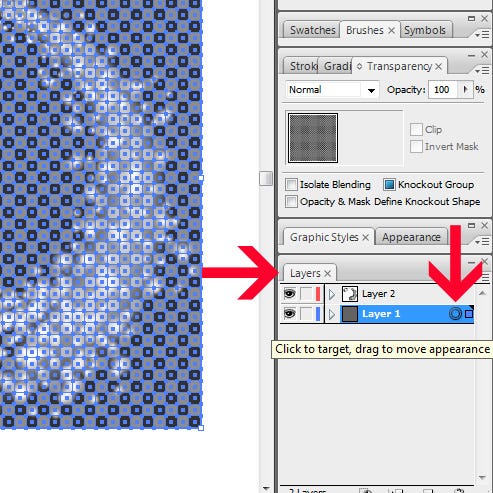This screenshot has height=493, width=493.
Task: Select the Transparency tab
Action: 399,66
